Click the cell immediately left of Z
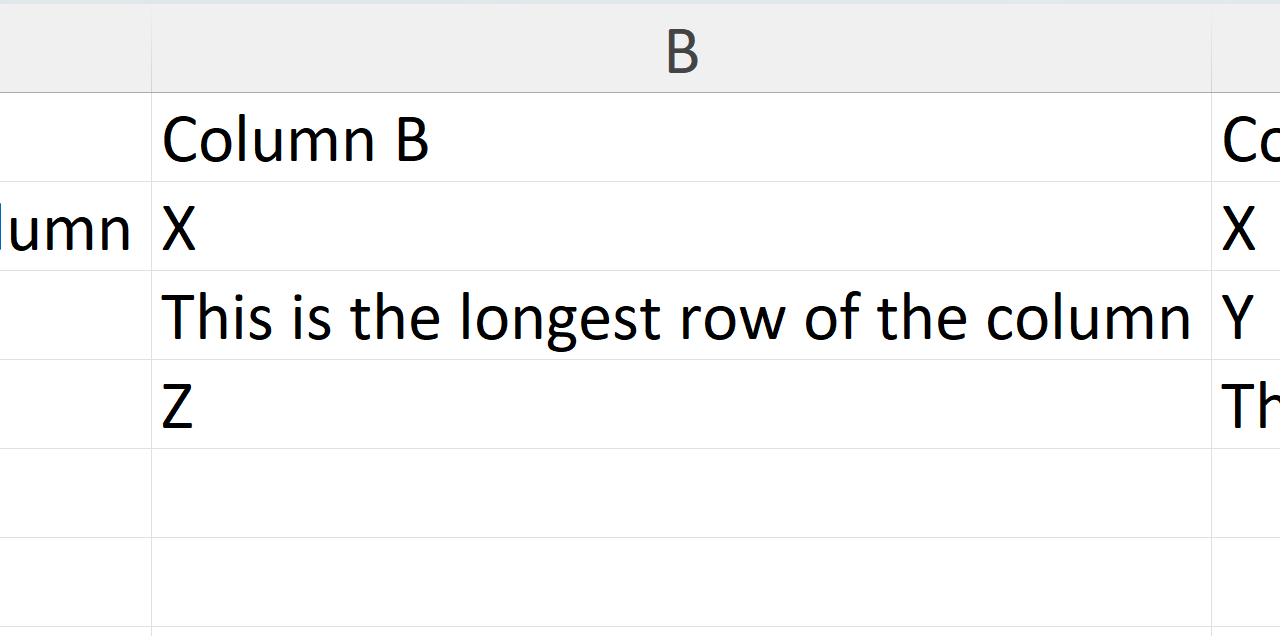This screenshot has width=1280, height=636. (75, 405)
